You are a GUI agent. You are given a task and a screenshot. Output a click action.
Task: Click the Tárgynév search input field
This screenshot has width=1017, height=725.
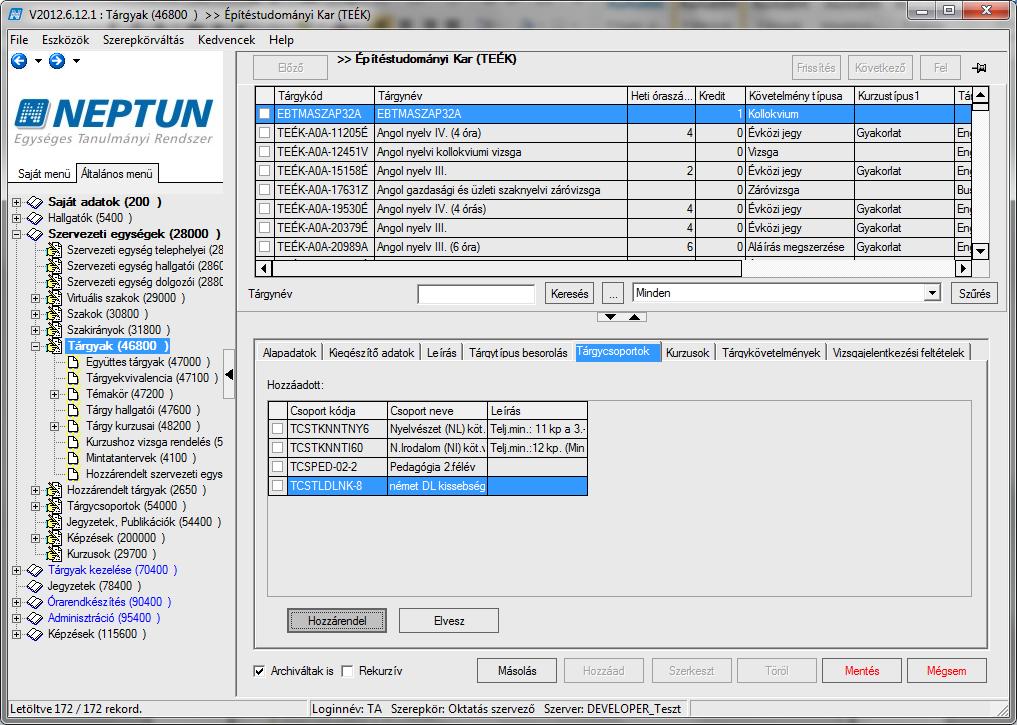coord(476,294)
